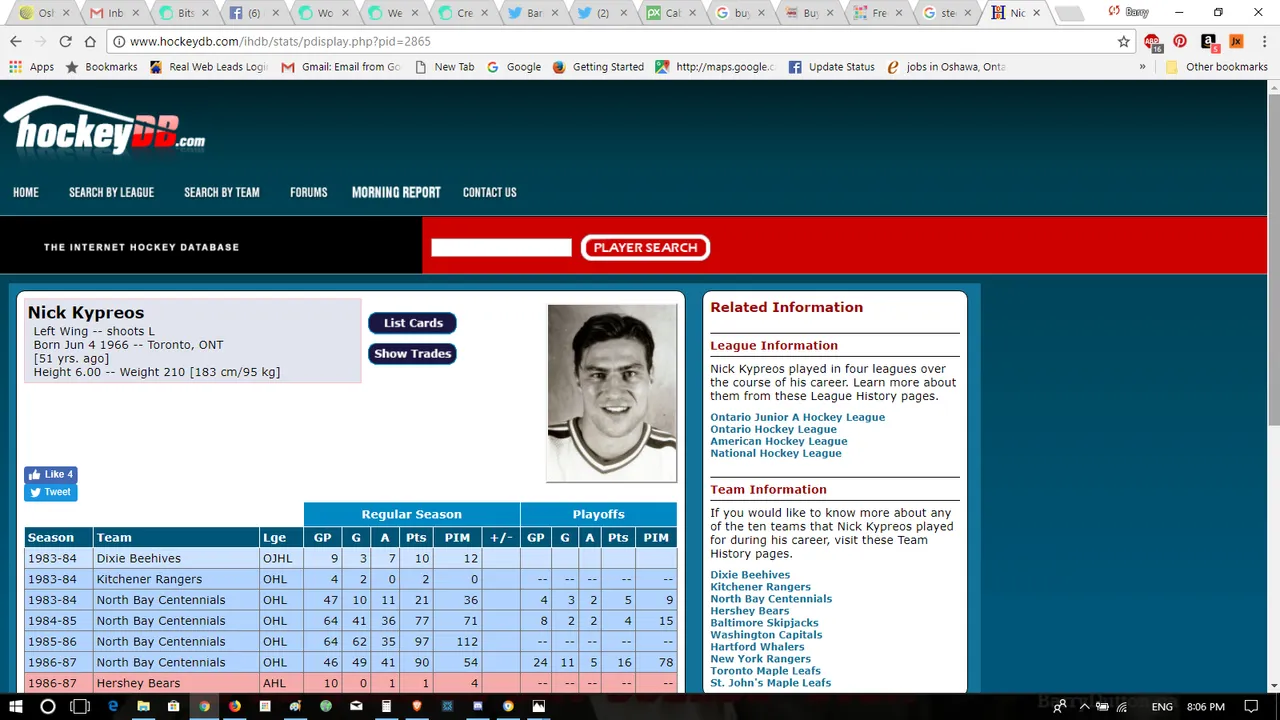Open Firefox from the taskbar
The width and height of the screenshot is (1280, 720).
234,706
